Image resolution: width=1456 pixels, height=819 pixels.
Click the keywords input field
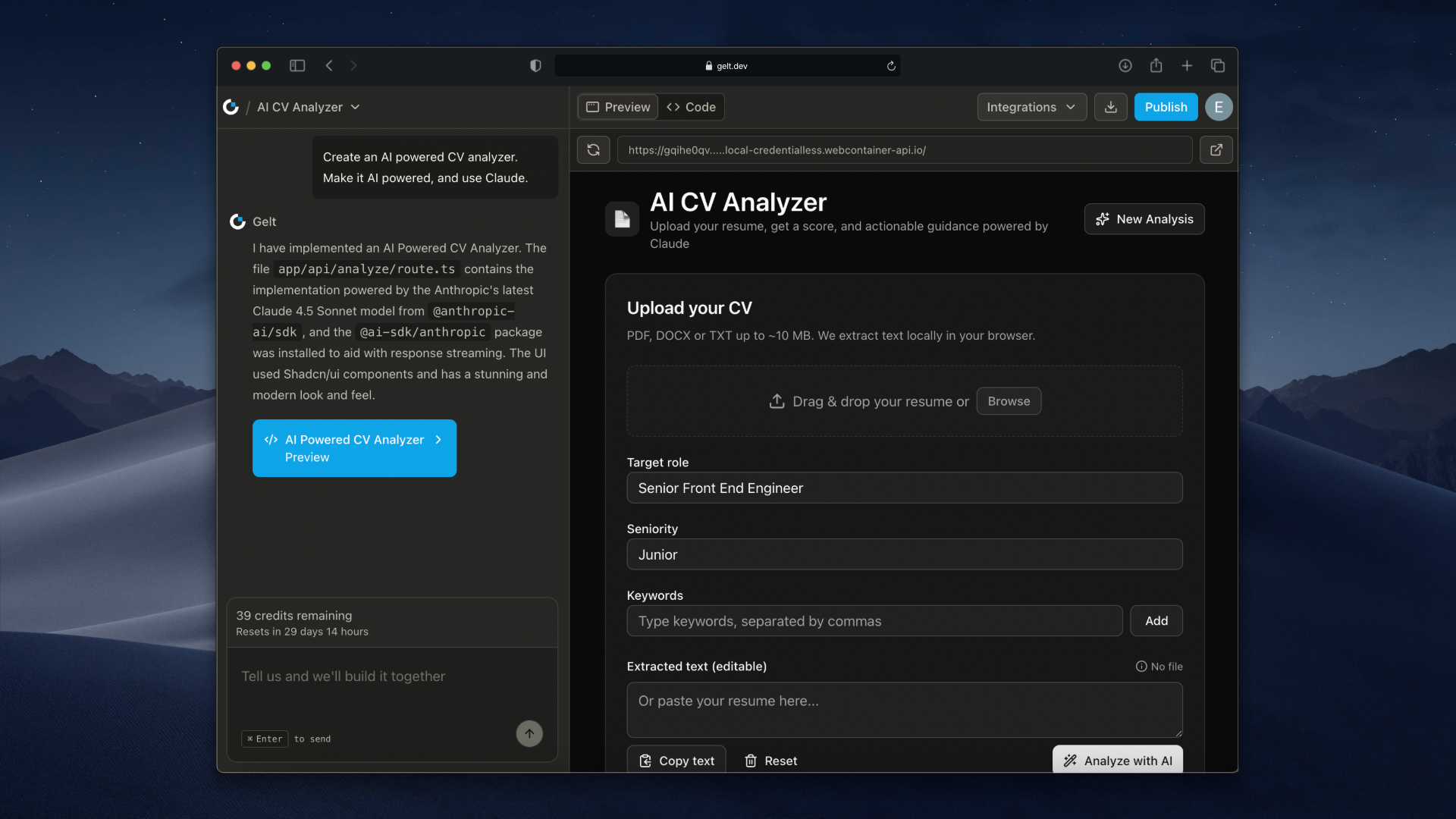[x=874, y=620]
